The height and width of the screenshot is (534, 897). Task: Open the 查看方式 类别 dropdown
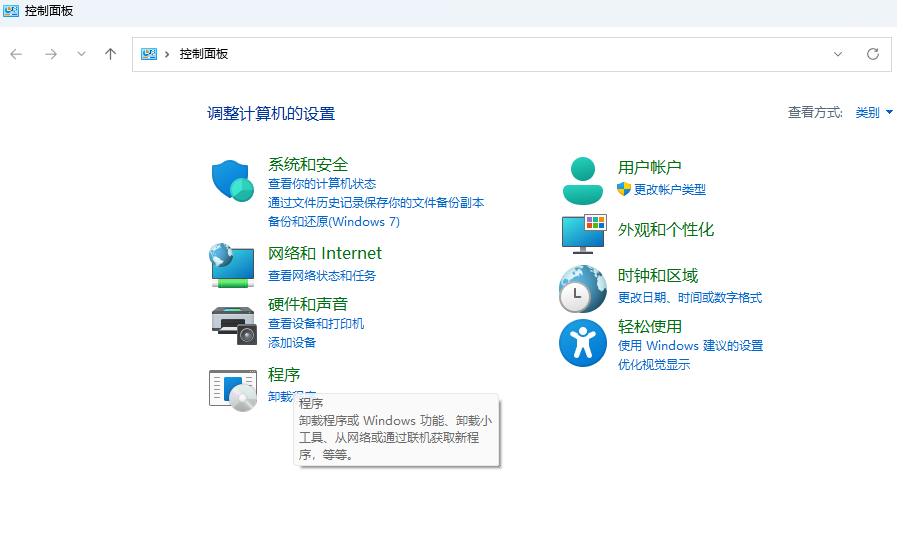[874, 113]
